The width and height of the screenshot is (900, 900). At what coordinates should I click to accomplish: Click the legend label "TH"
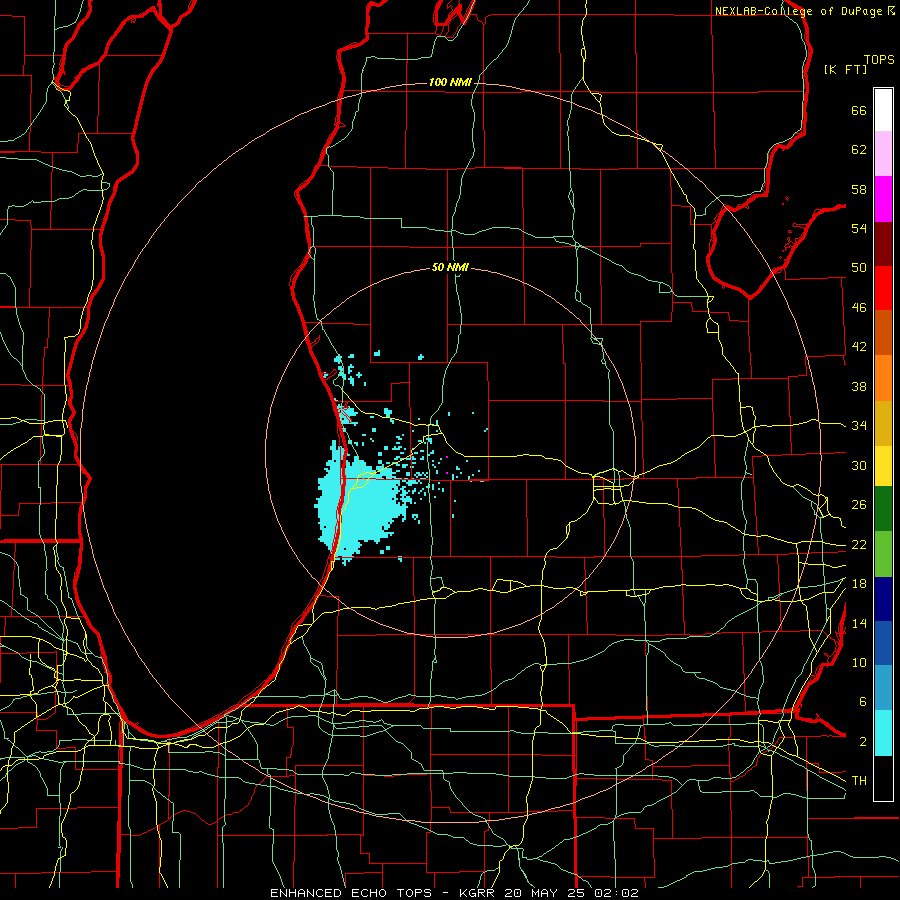(x=859, y=781)
